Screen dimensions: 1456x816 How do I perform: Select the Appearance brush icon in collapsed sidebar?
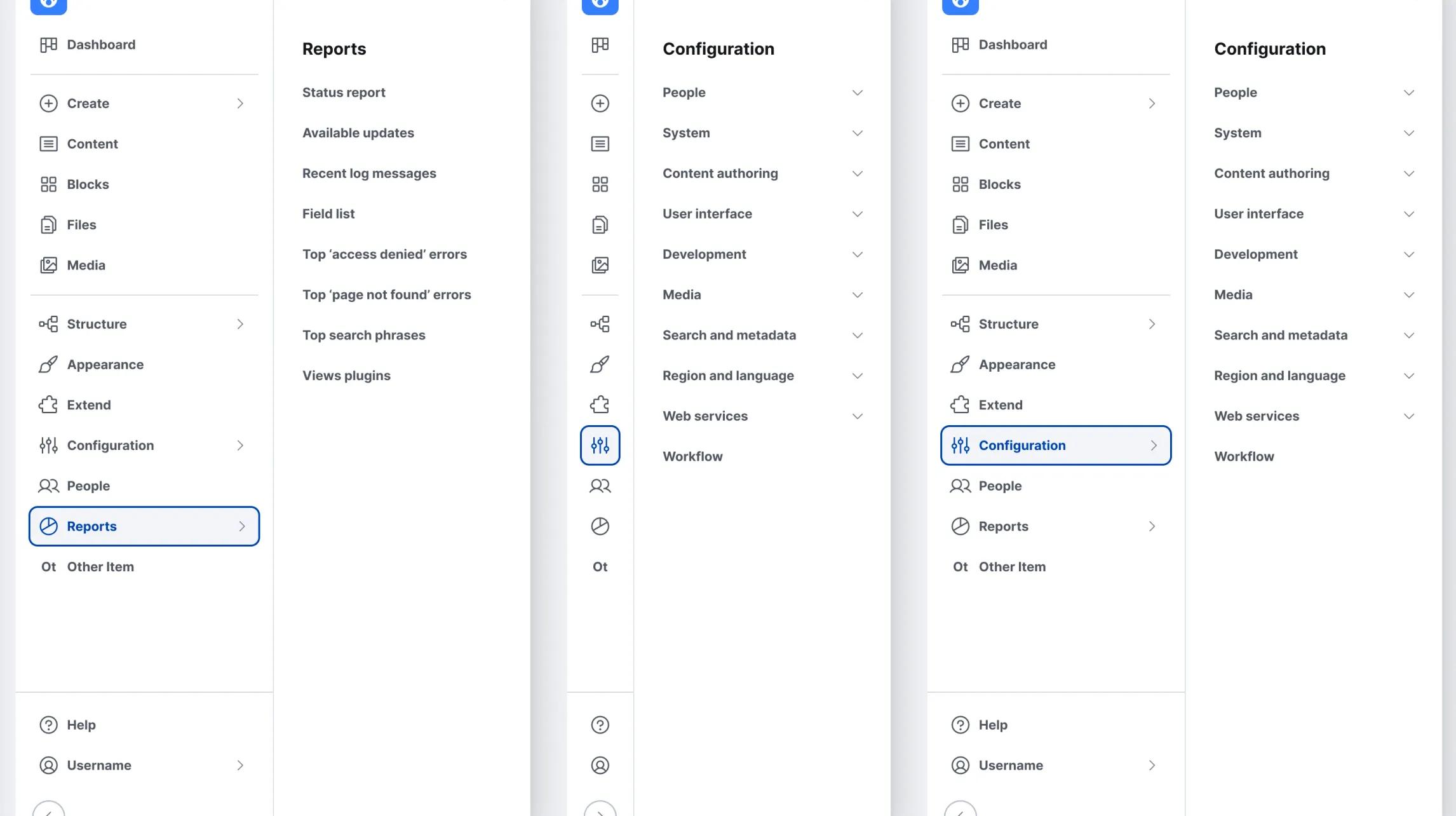click(600, 364)
